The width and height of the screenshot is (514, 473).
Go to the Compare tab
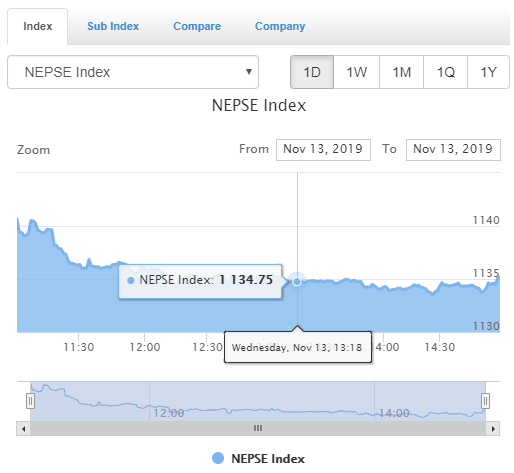(197, 26)
